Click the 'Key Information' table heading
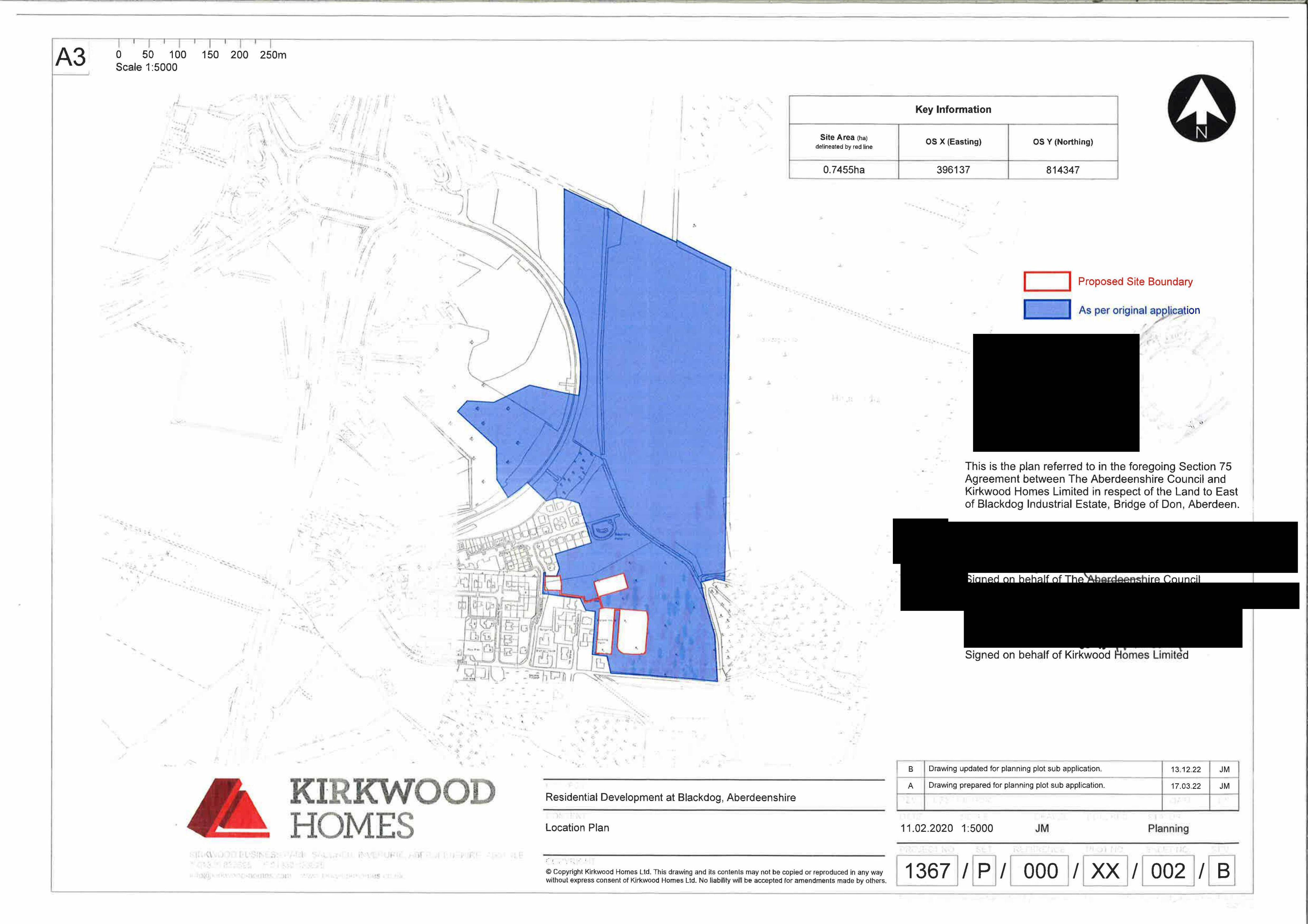The height and width of the screenshot is (924, 1308). coord(953,109)
